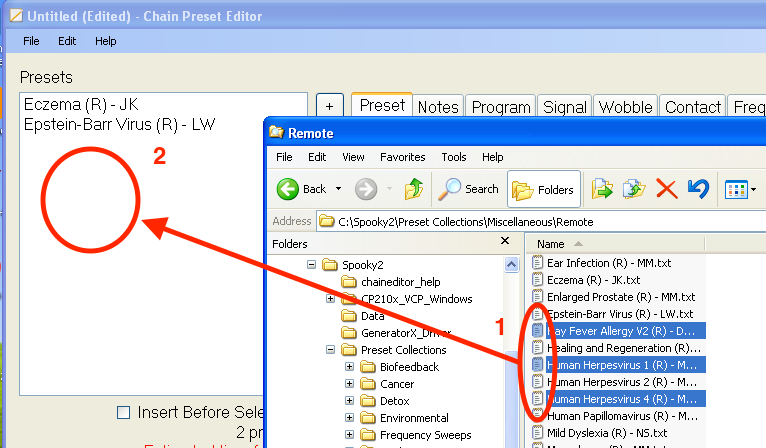Expand the Cancer folder node

(x=349, y=384)
